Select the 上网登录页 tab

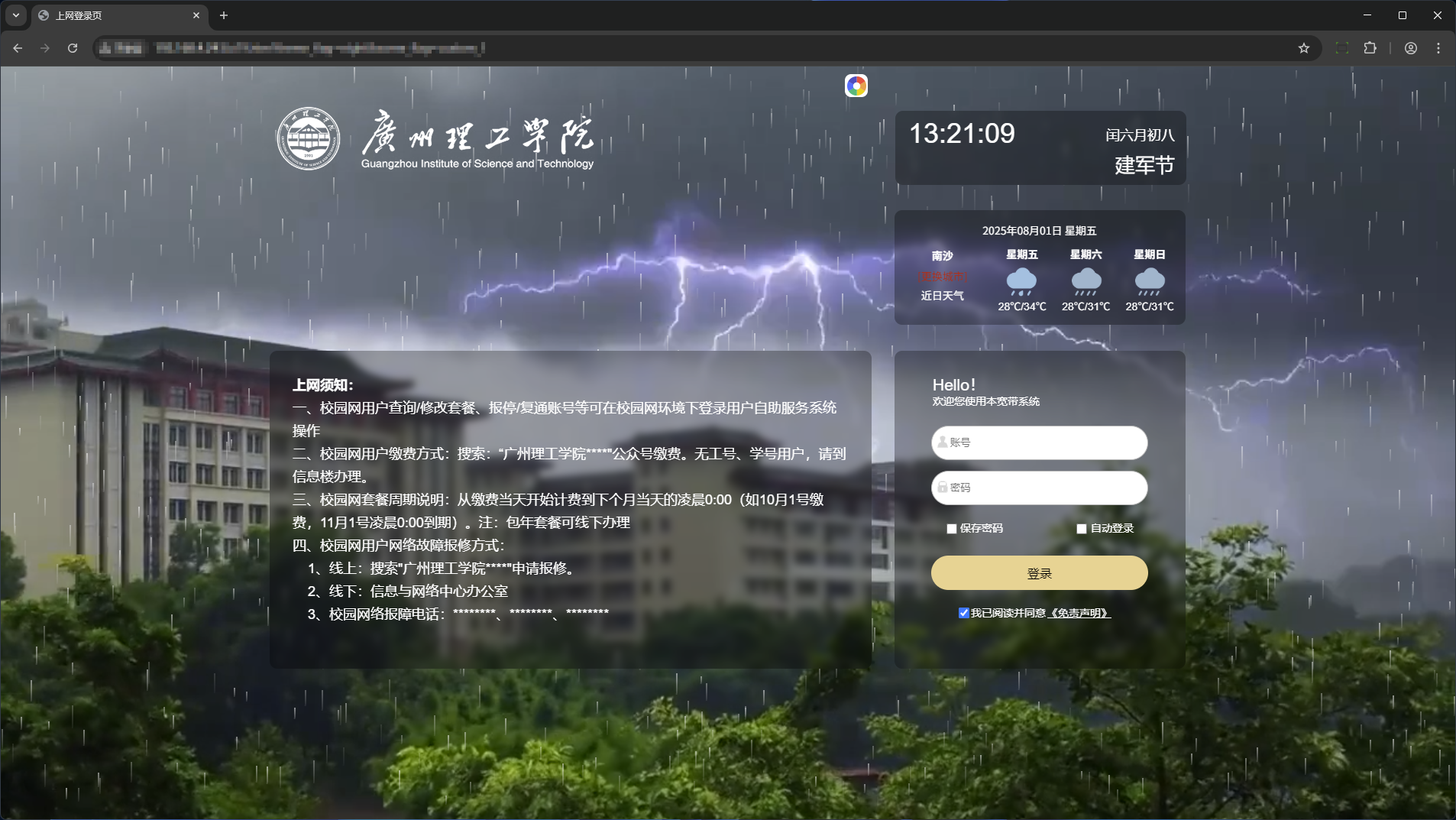118,15
